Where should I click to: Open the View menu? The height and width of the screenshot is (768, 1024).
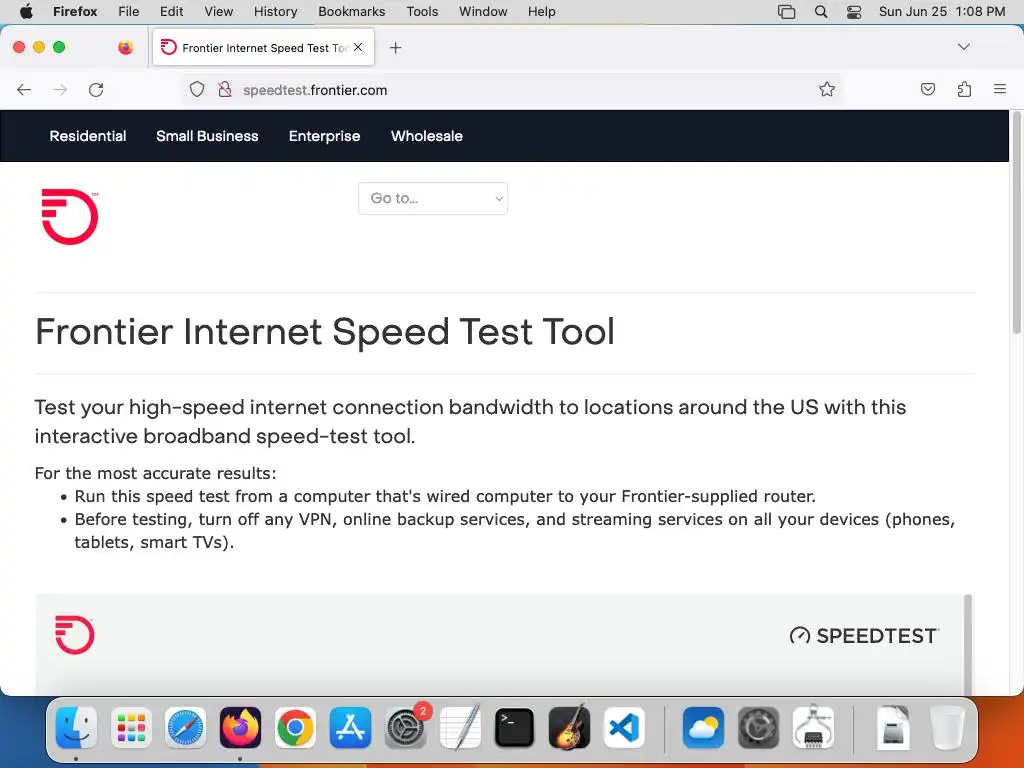[x=218, y=12]
